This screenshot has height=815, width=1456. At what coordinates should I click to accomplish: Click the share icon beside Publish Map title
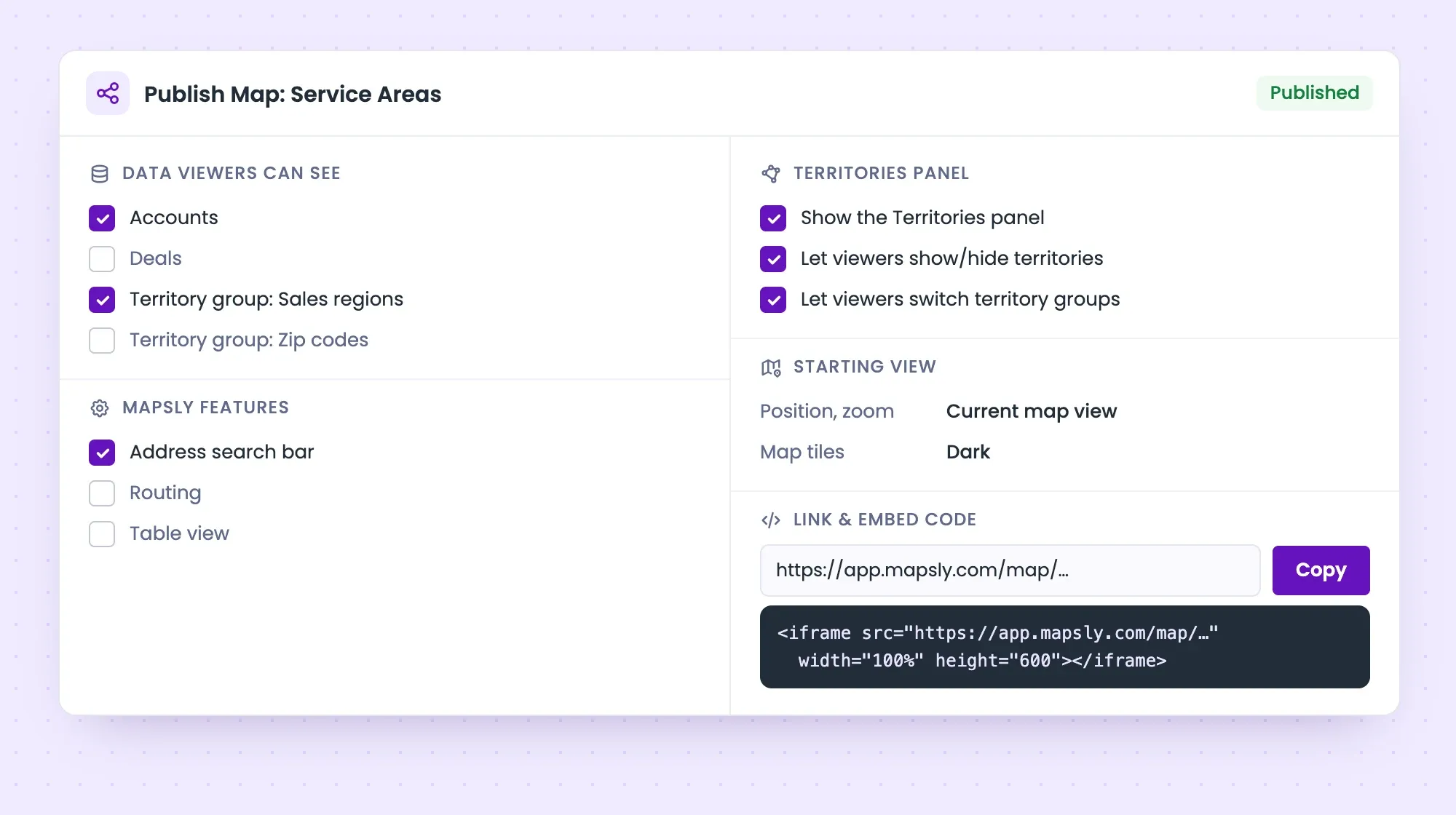coord(108,93)
